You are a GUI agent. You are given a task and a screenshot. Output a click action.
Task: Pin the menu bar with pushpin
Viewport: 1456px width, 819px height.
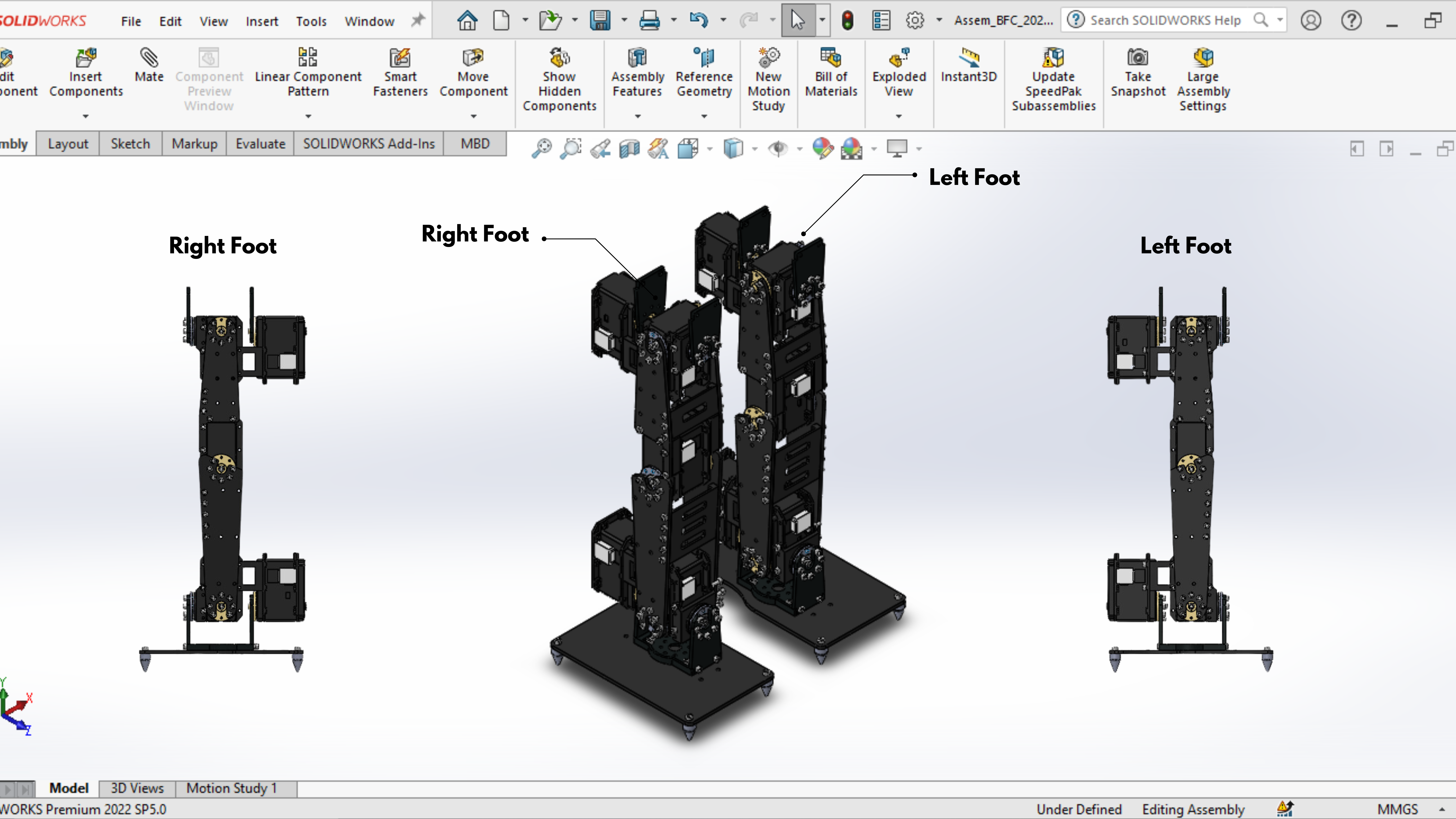[x=417, y=21]
